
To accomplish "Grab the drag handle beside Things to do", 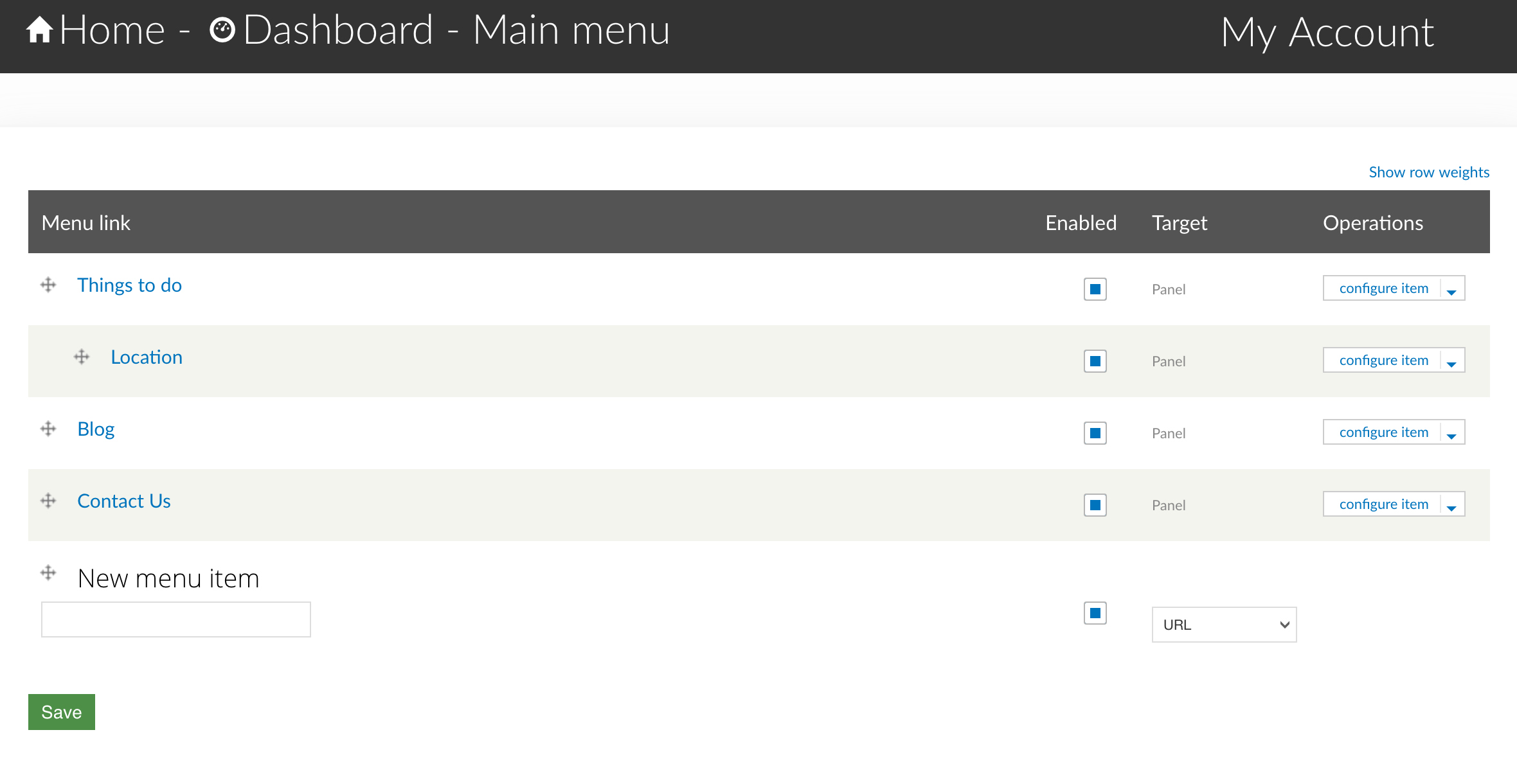I will pos(48,285).
